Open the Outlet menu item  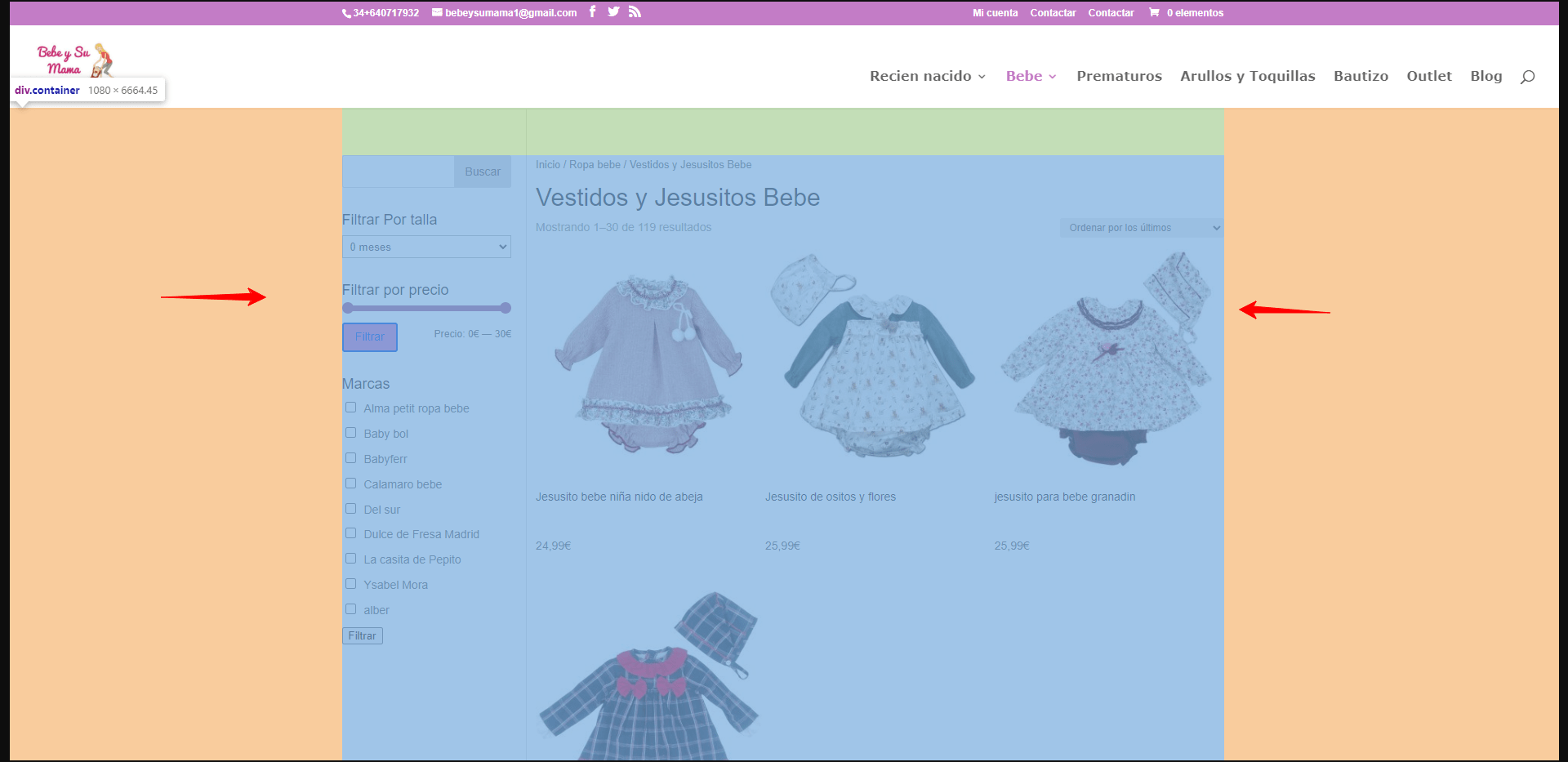pos(1429,76)
